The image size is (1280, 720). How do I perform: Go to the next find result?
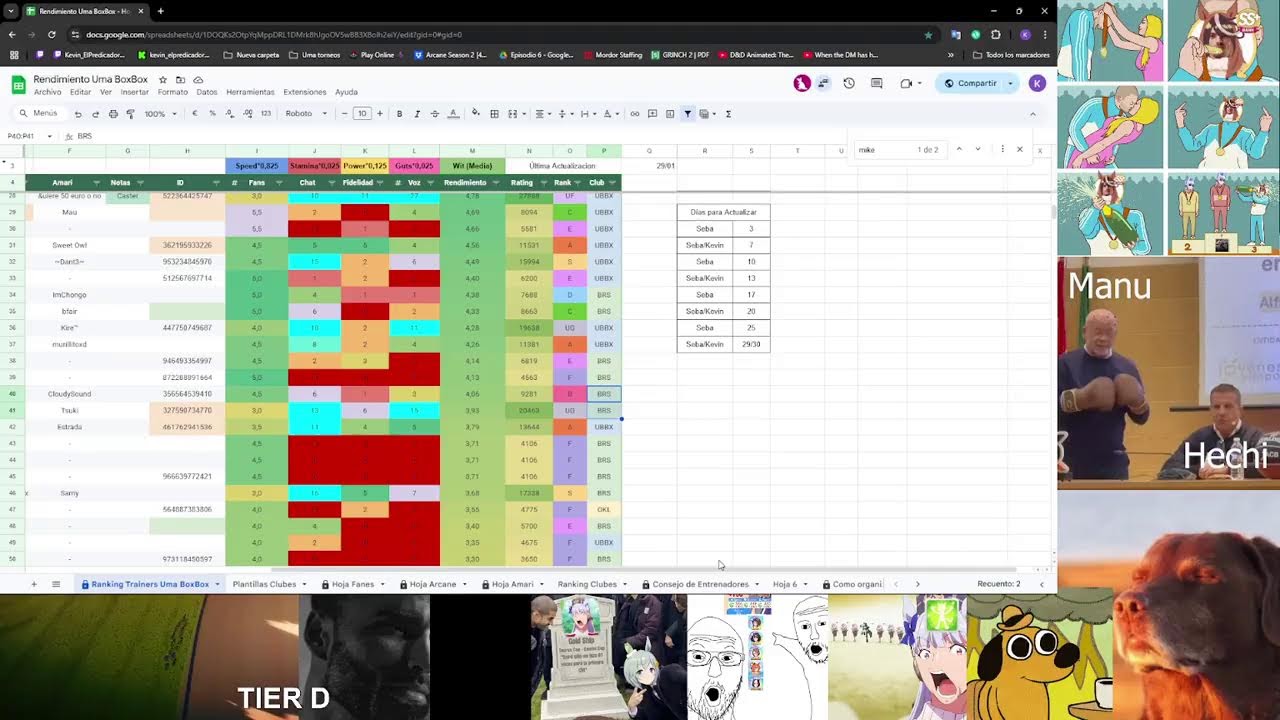978,150
